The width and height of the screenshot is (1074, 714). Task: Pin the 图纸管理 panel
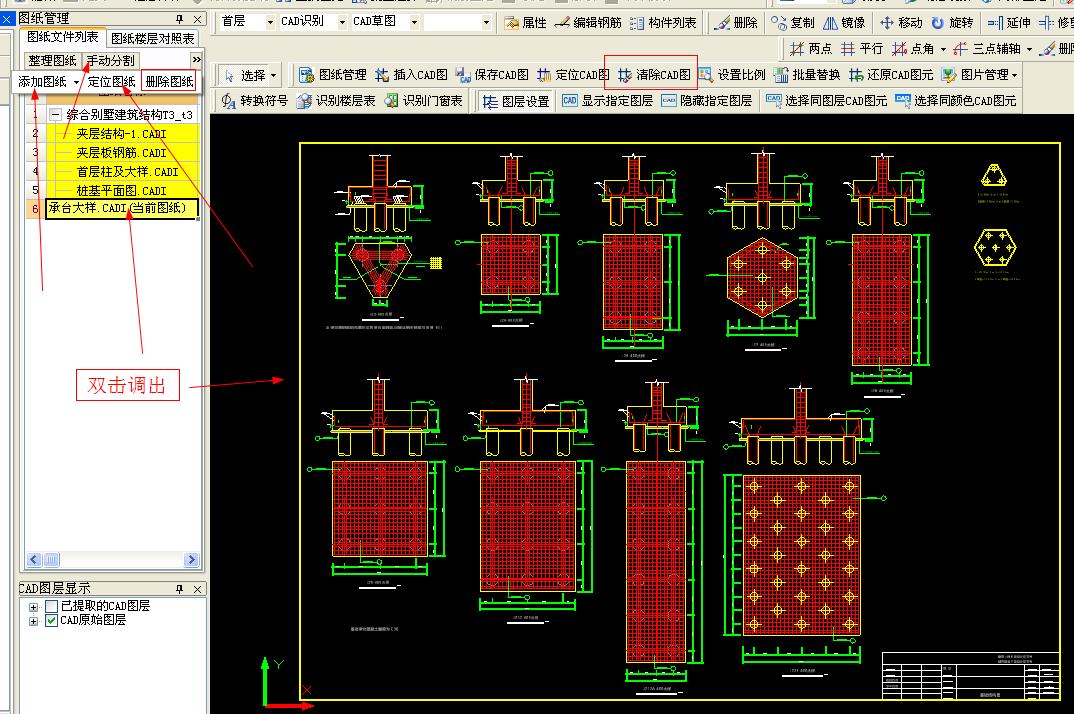180,19
